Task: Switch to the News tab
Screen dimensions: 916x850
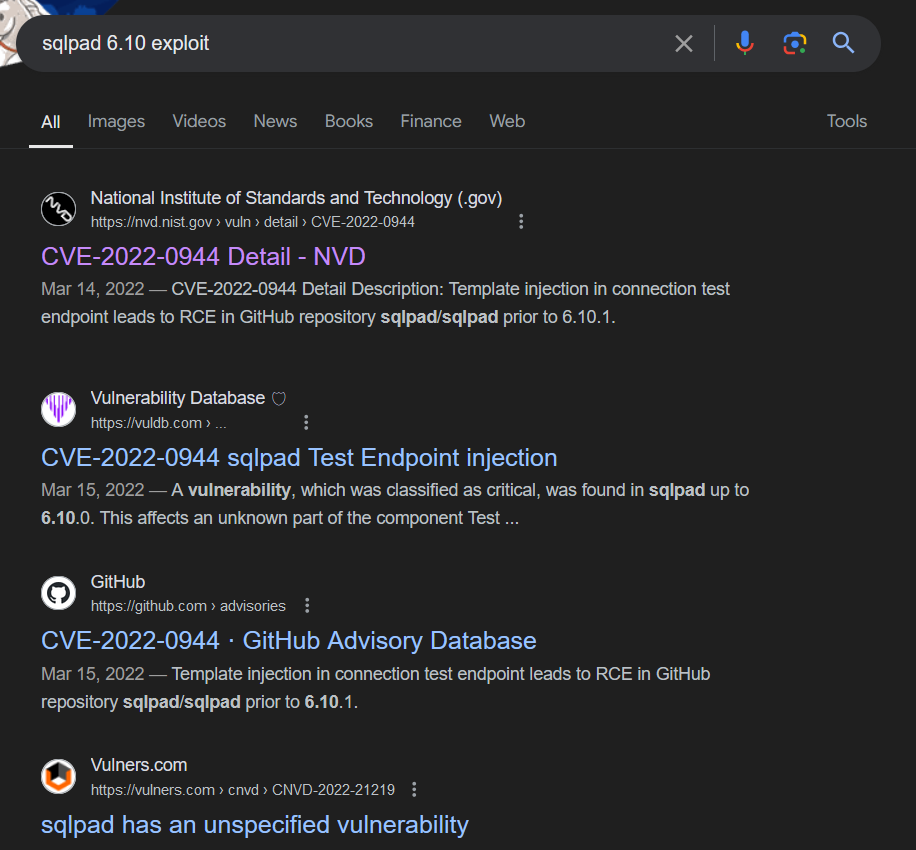Action: pyautogui.click(x=275, y=122)
